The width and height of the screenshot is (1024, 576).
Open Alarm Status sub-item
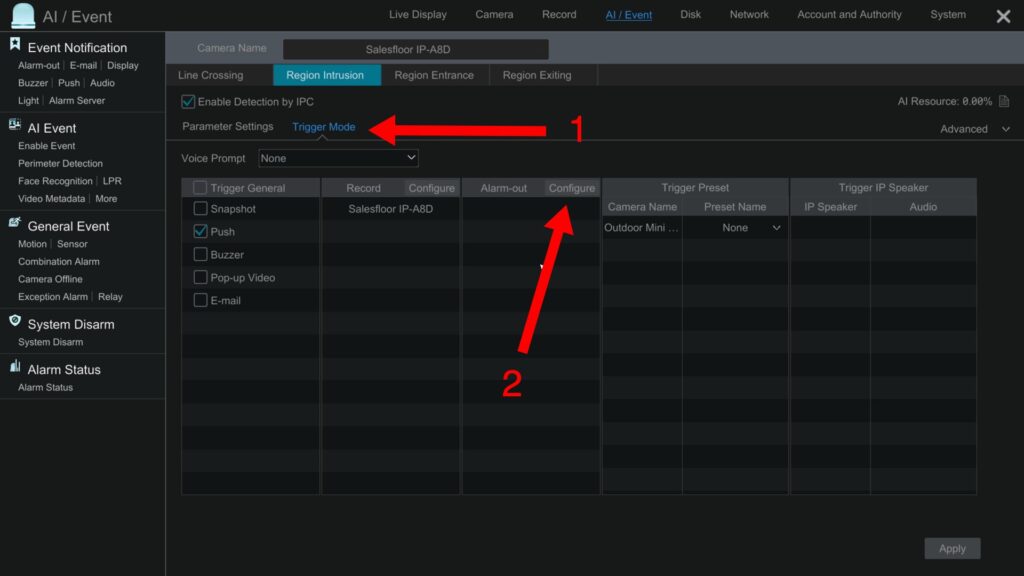(x=45, y=387)
